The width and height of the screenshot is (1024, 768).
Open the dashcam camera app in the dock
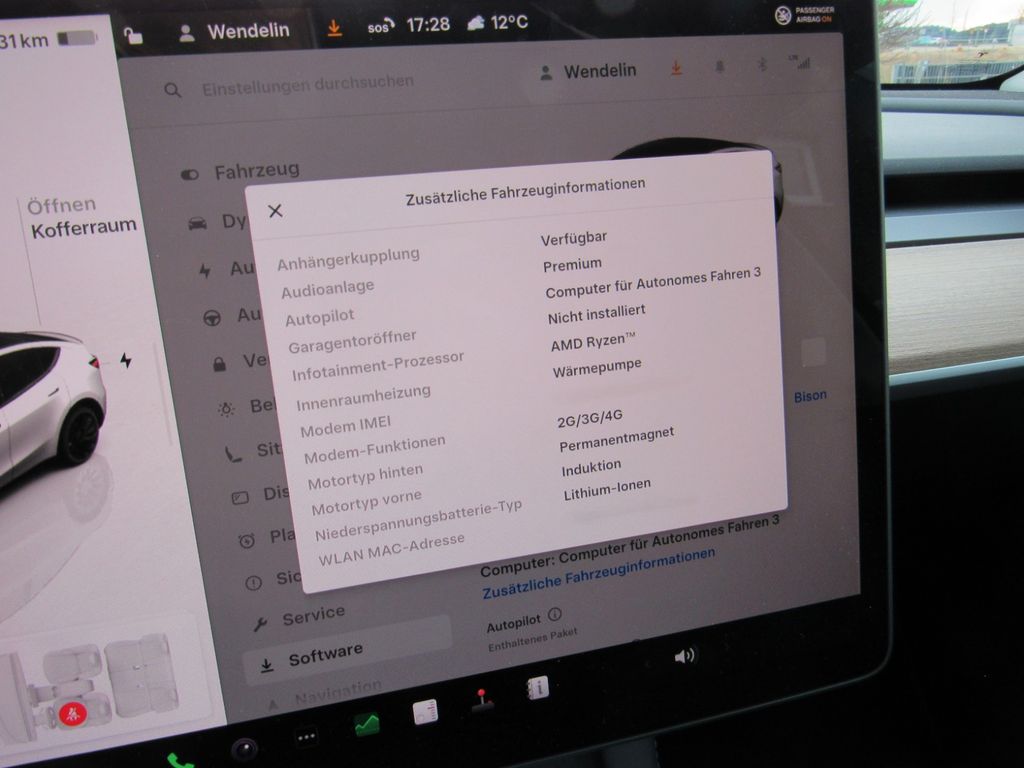coord(243,748)
